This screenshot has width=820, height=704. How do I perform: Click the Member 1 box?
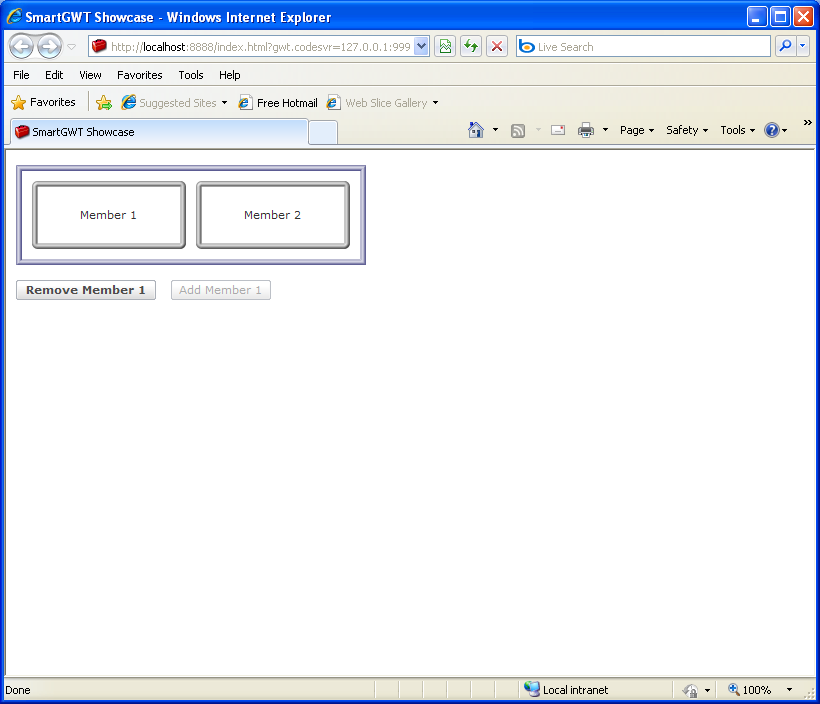109,215
